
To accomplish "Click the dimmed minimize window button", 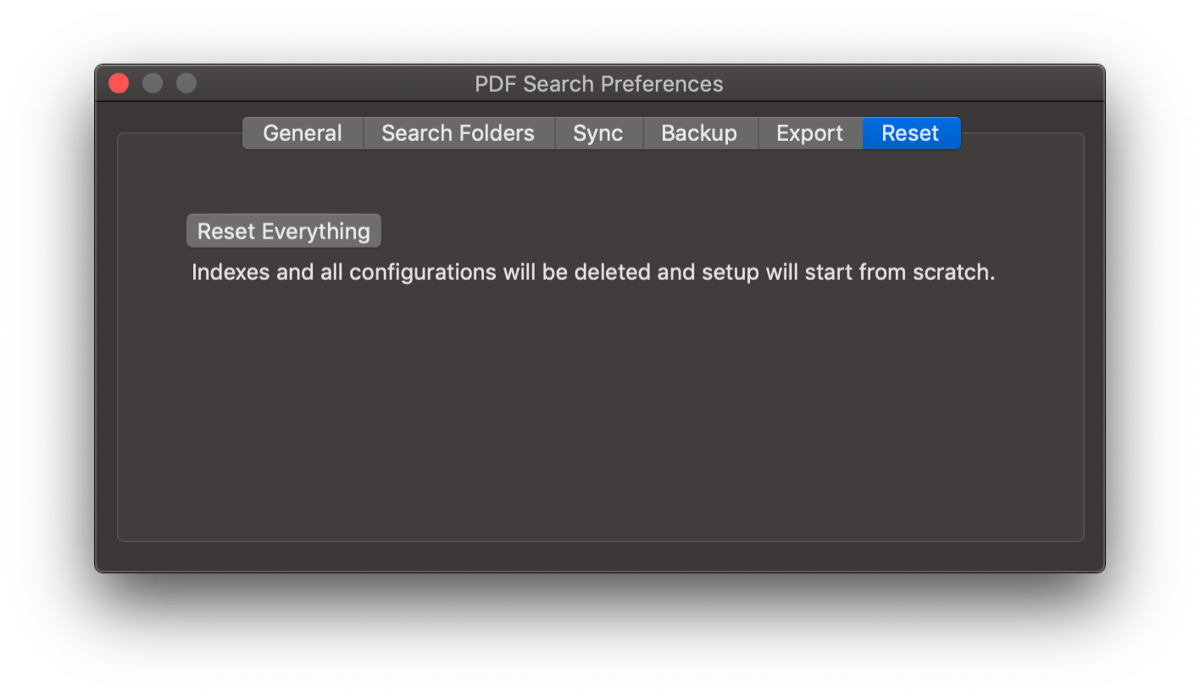I will tap(152, 83).
